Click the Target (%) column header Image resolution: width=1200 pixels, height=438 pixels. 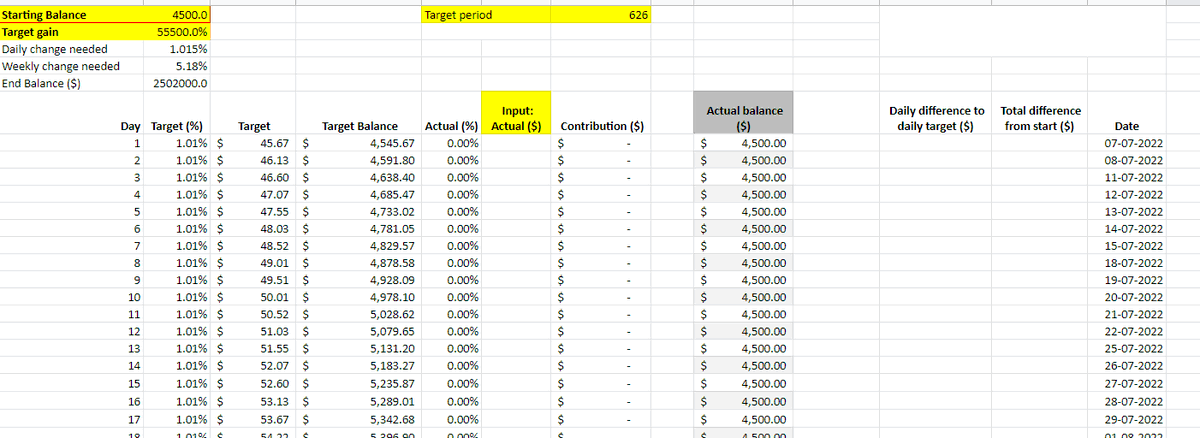[177, 126]
